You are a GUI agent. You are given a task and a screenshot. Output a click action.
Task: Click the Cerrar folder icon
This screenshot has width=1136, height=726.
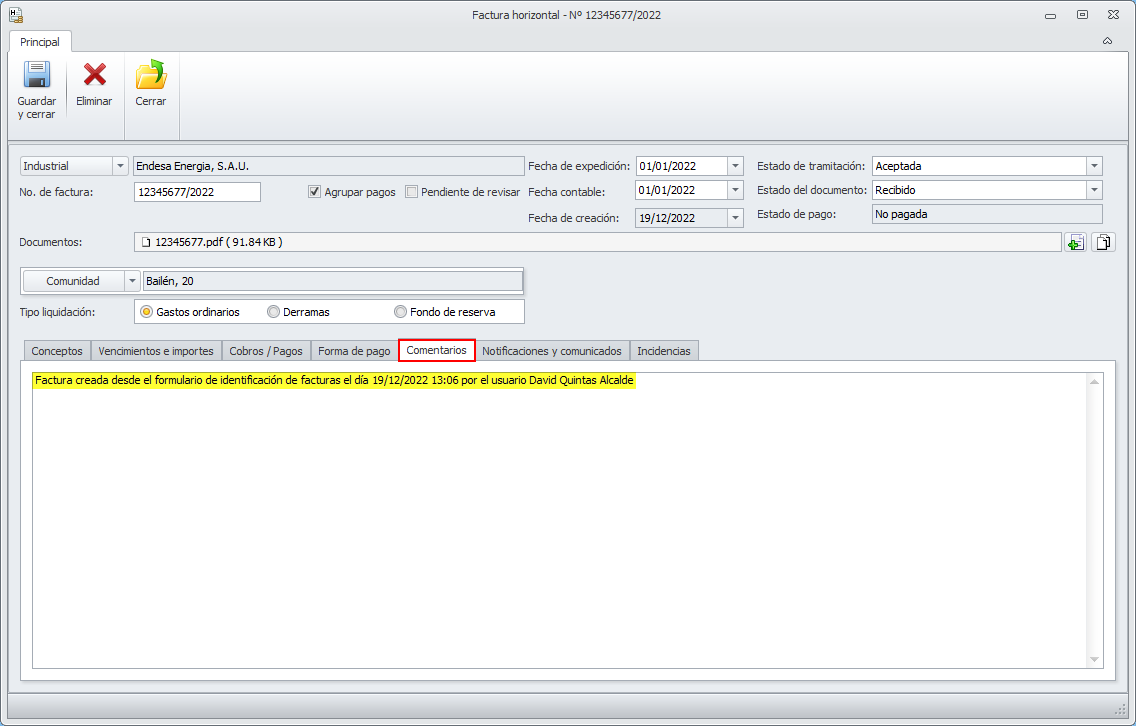(x=151, y=75)
